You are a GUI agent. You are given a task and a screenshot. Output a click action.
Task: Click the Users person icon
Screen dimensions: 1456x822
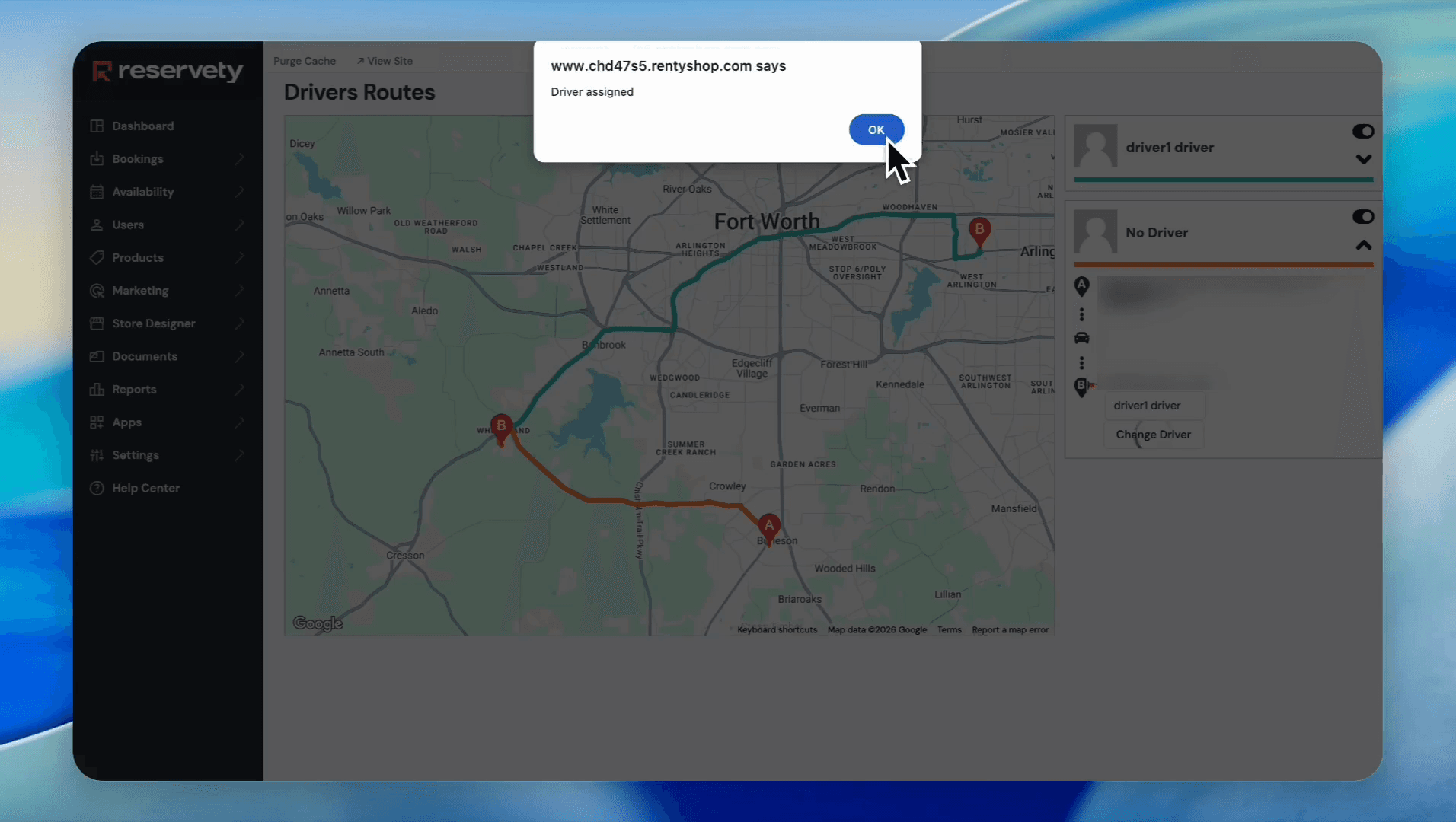click(x=97, y=225)
